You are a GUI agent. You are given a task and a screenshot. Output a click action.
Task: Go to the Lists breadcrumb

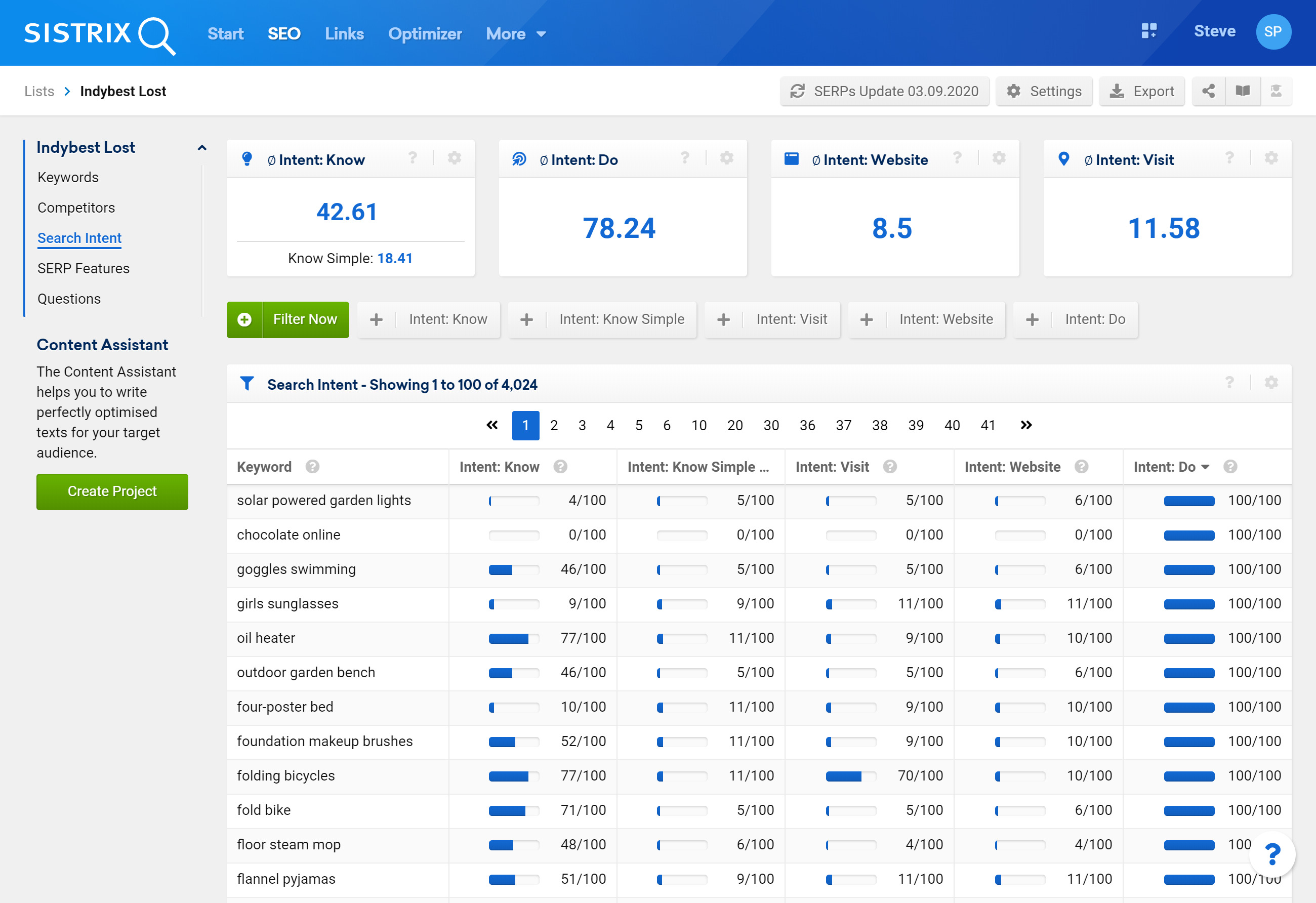tap(39, 91)
